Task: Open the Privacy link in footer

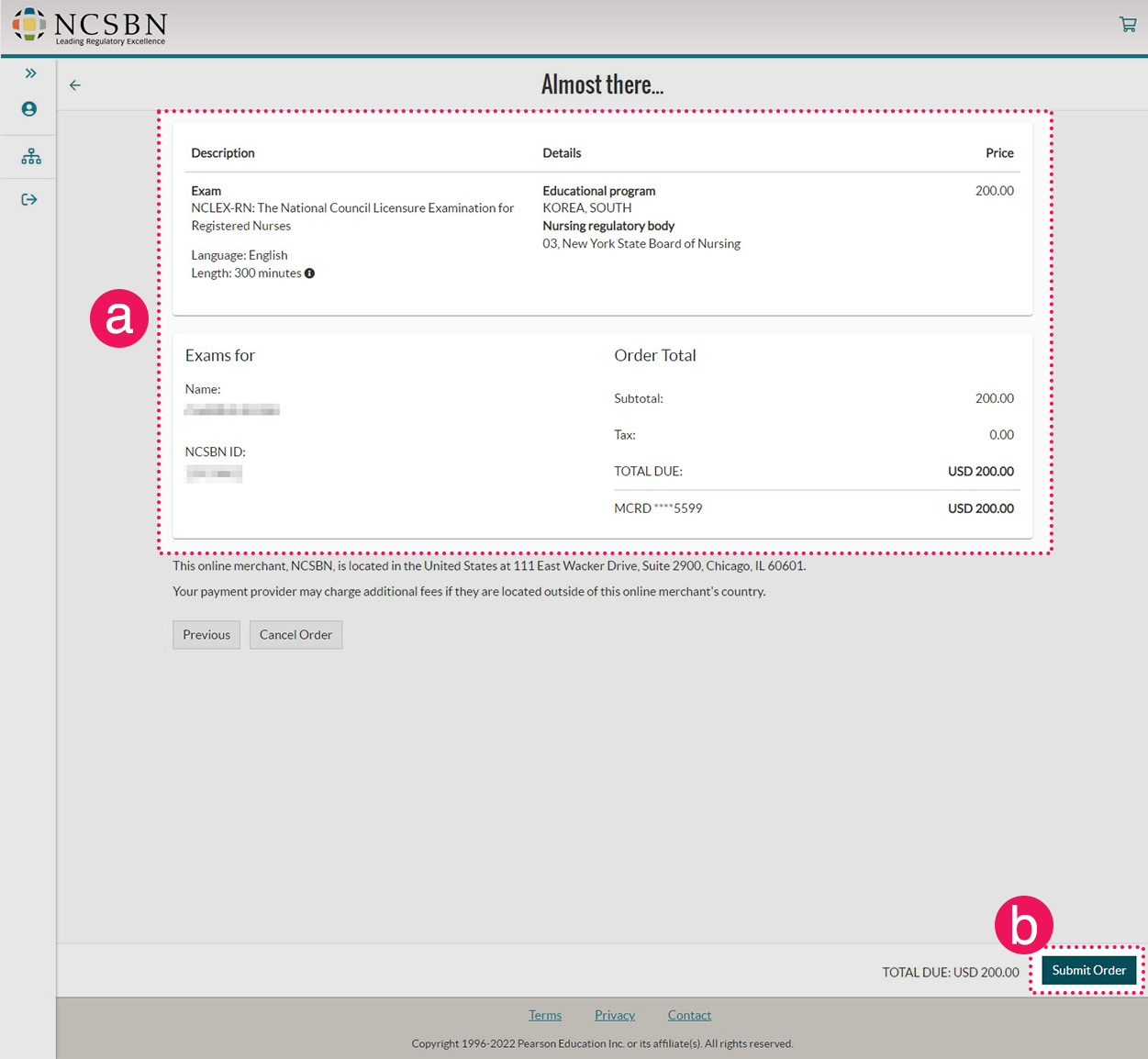Action: (x=615, y=1015)
